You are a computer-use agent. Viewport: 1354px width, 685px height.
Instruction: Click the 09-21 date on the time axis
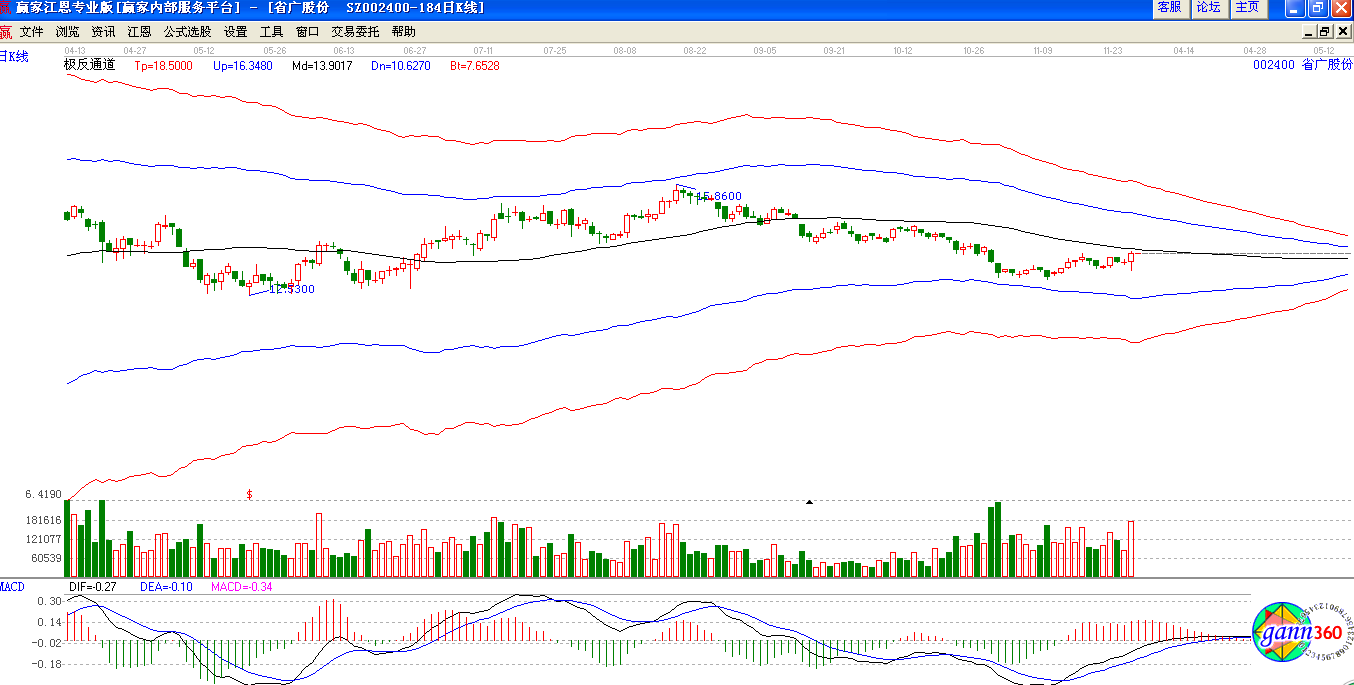click(x=835, y=50)
